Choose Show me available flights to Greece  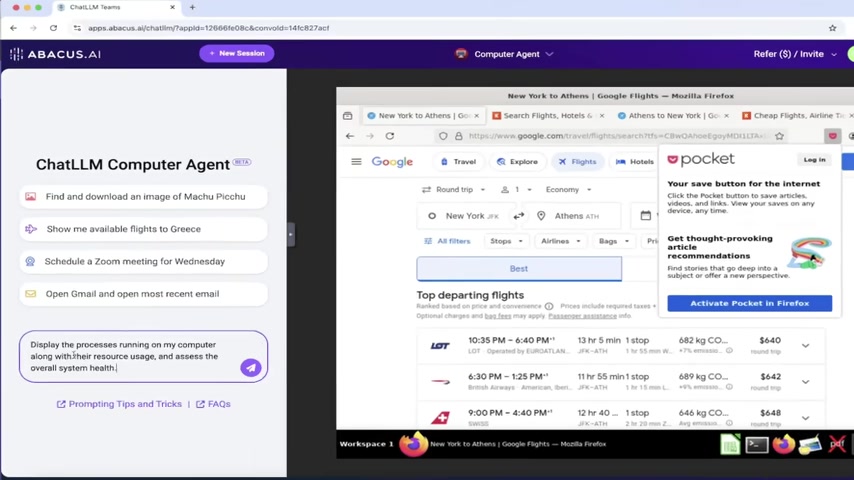pos(143,229)
